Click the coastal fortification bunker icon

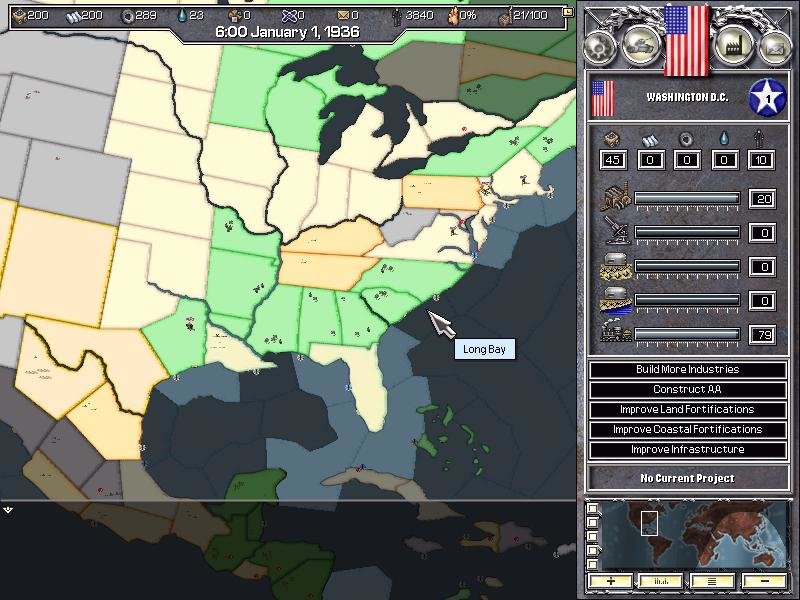[616, 300]
